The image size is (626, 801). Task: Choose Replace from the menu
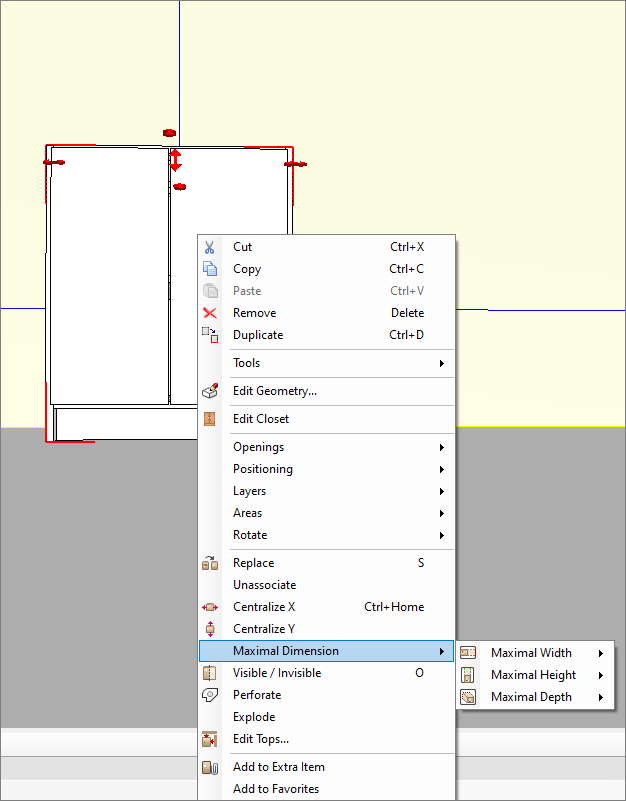click(x=326, y=563)
